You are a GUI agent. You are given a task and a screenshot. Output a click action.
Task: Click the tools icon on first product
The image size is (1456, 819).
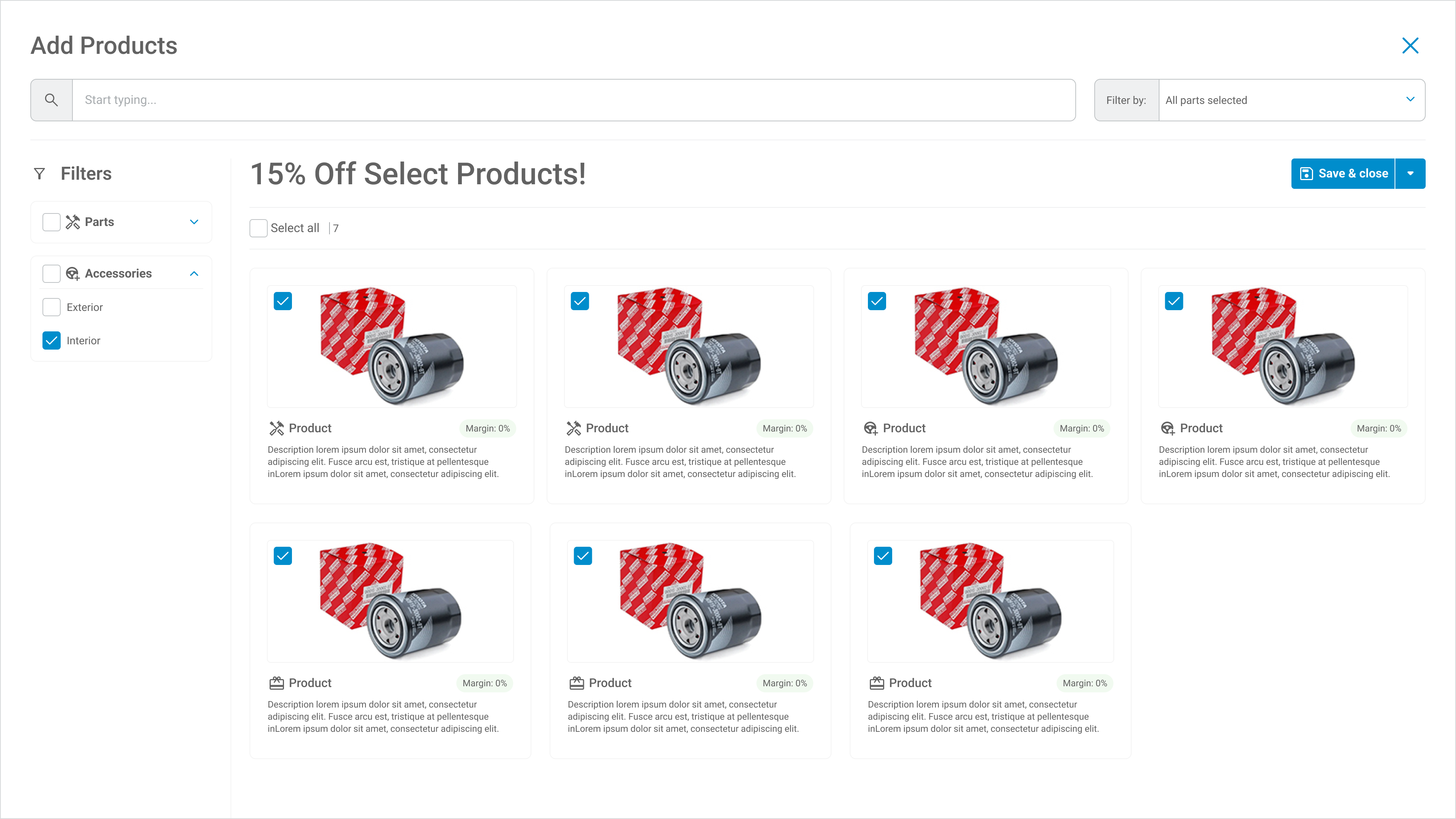click(276, 428)
